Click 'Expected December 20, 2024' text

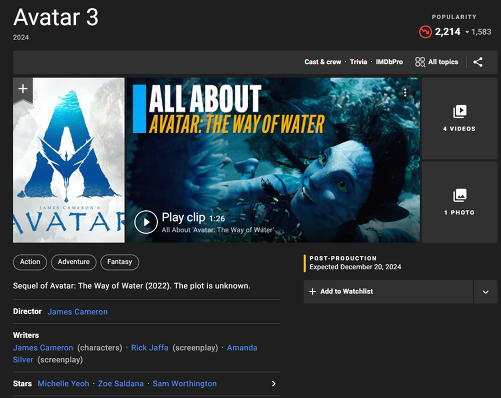(355, 267)
